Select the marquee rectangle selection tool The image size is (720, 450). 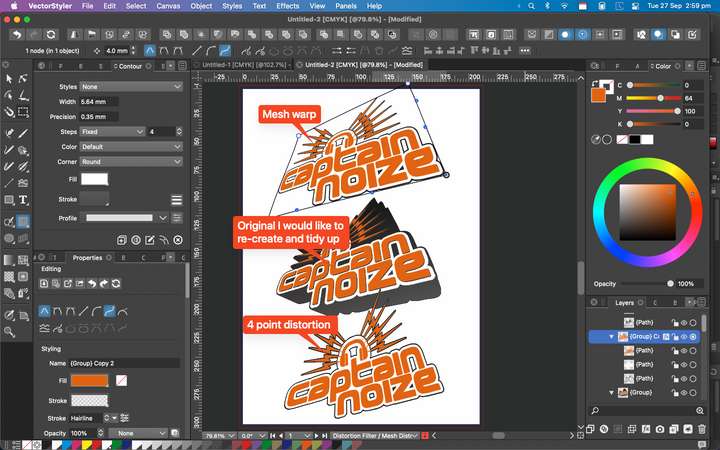point(23,112)
